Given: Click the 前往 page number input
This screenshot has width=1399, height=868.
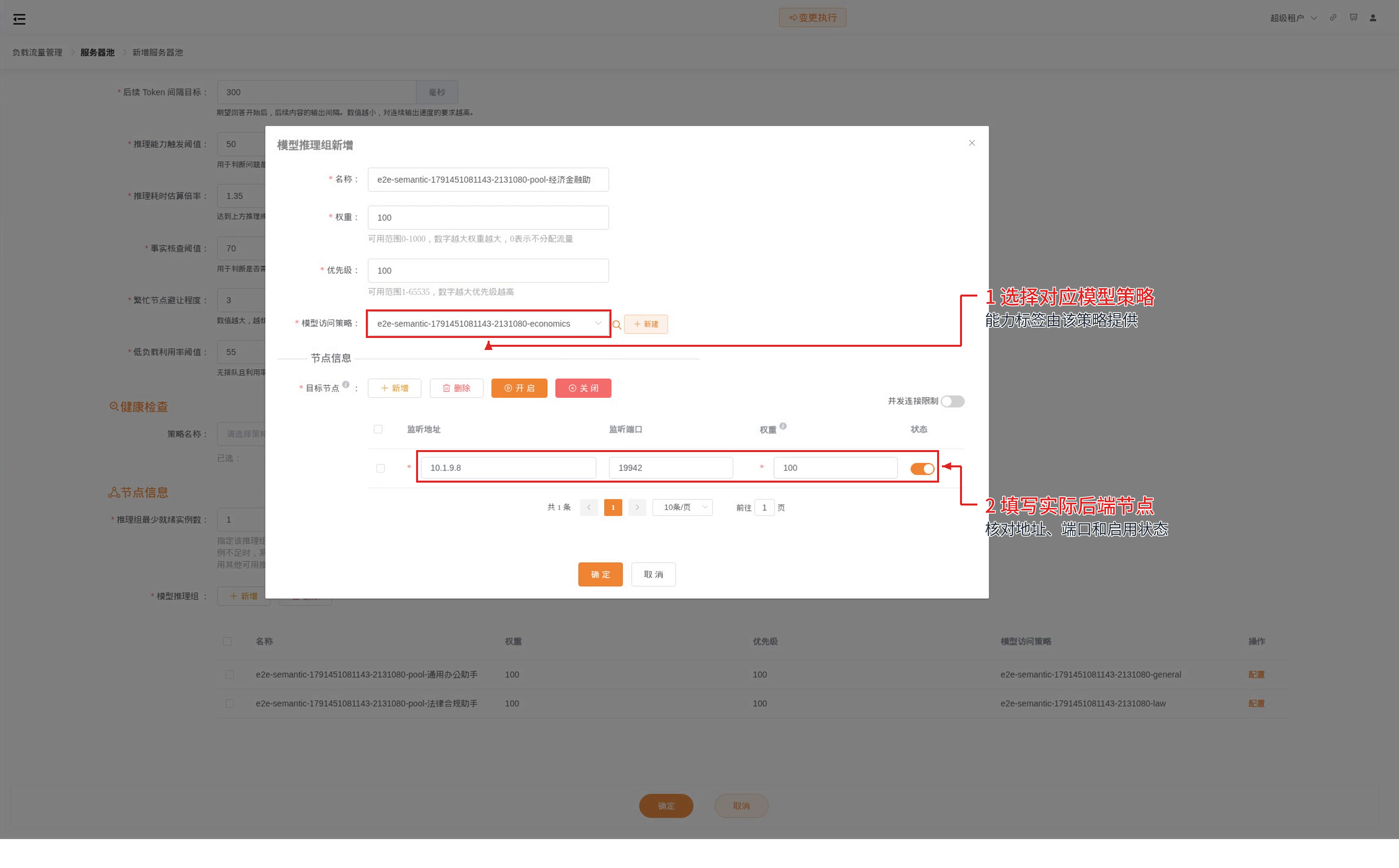Looking at the screenshot, I should click(x=764, y=508).
